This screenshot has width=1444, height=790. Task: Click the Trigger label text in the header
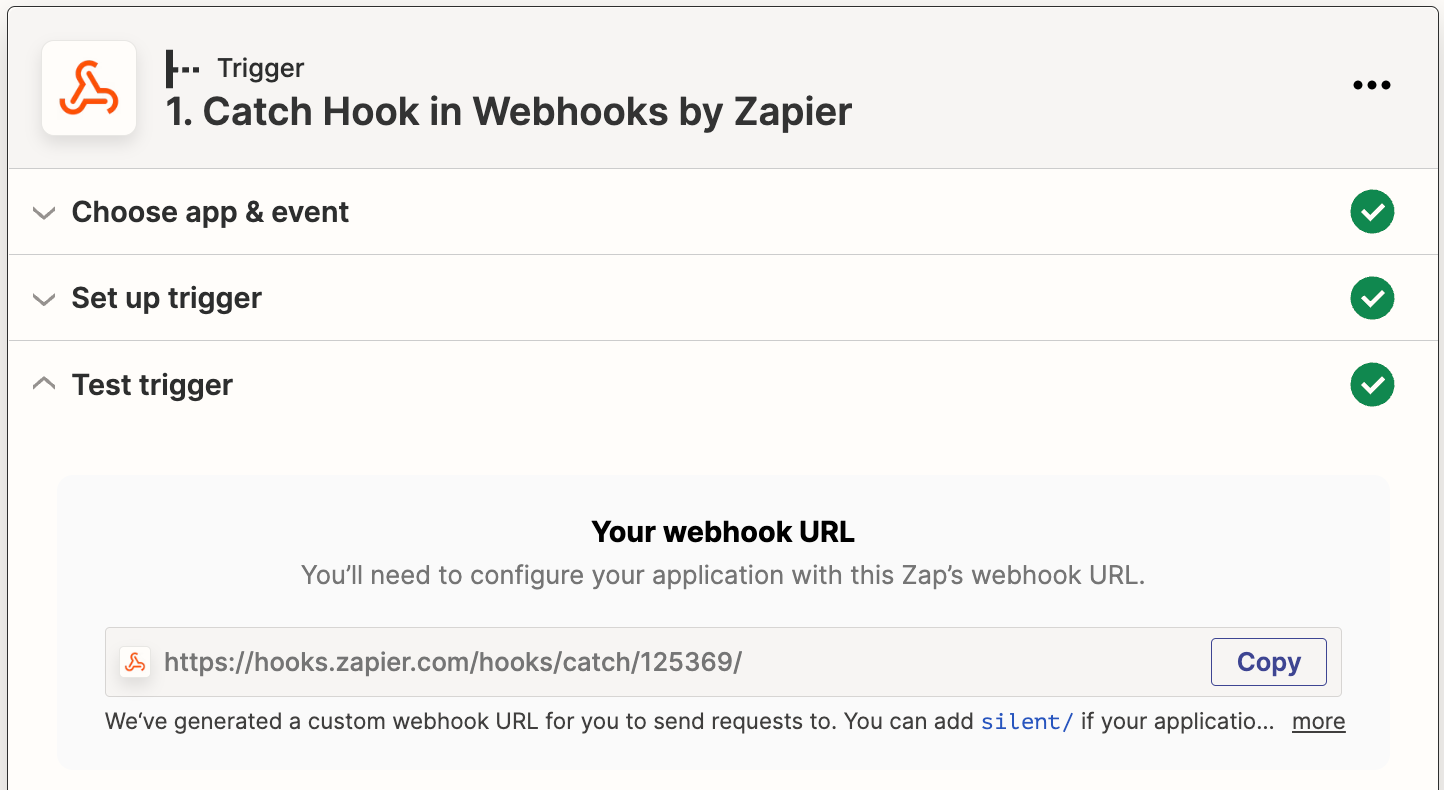coord(261,68)
